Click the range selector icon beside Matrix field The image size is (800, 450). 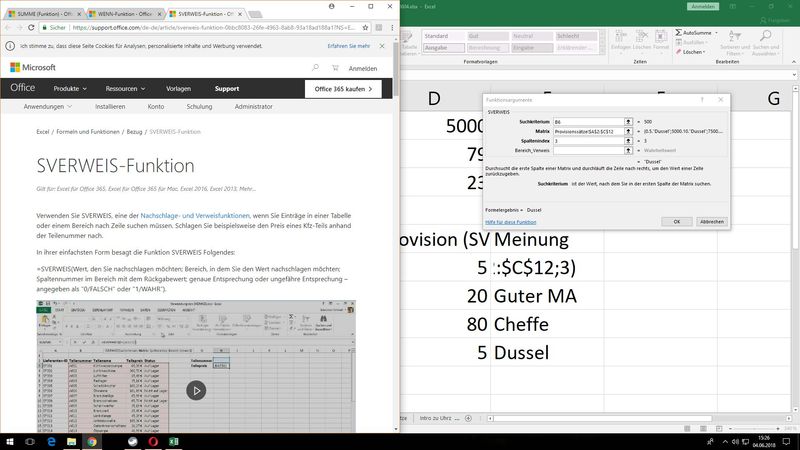point(629,131)
